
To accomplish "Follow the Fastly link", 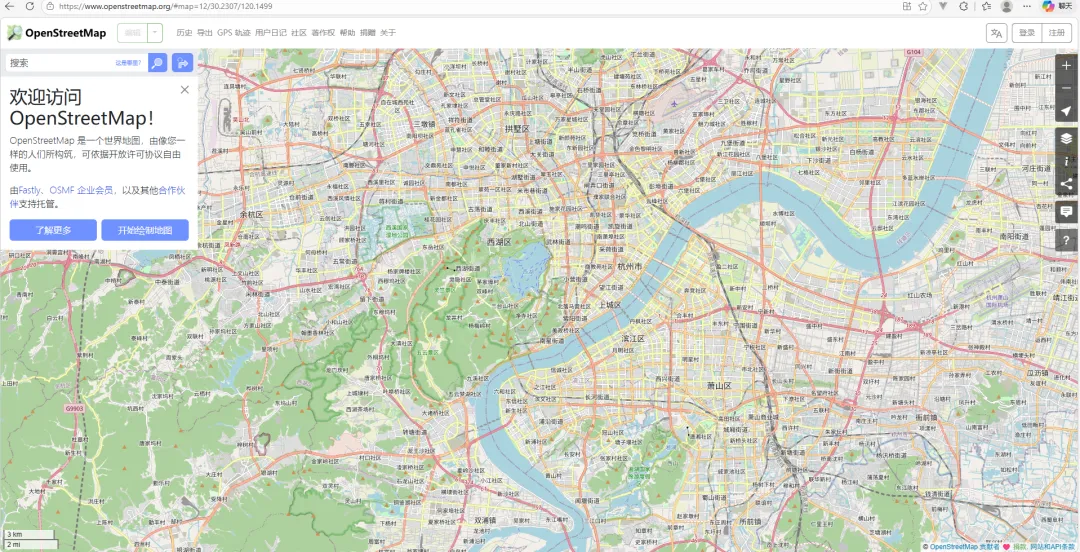I will coord(30,190).
